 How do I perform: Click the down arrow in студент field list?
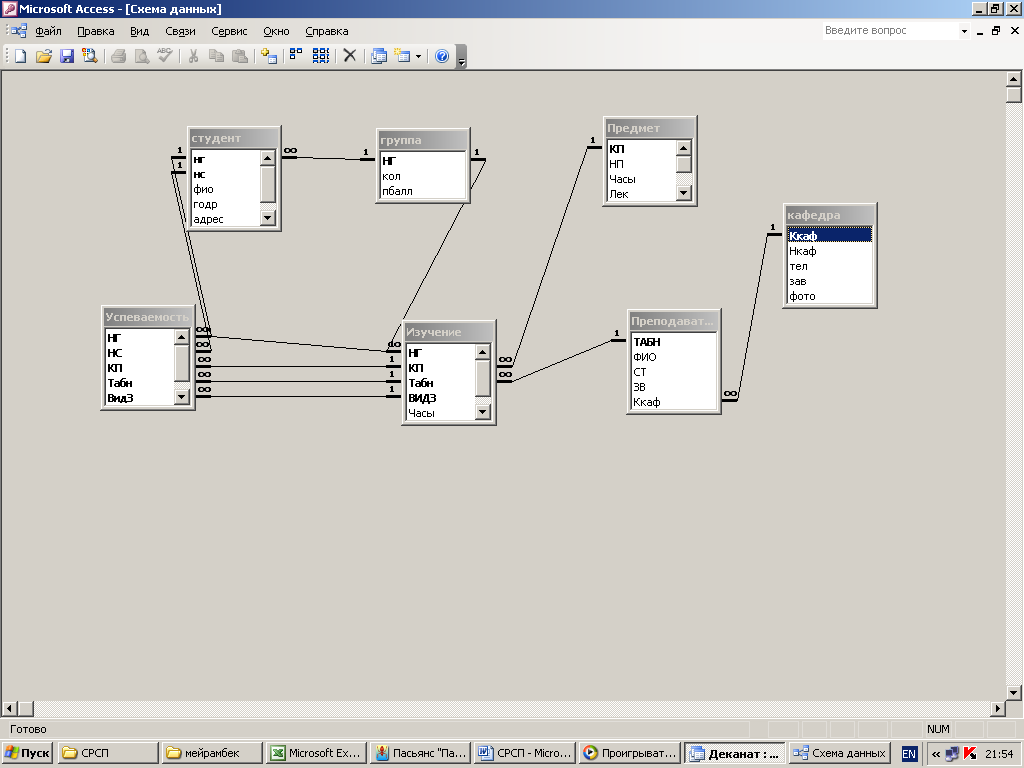[268, 218]
